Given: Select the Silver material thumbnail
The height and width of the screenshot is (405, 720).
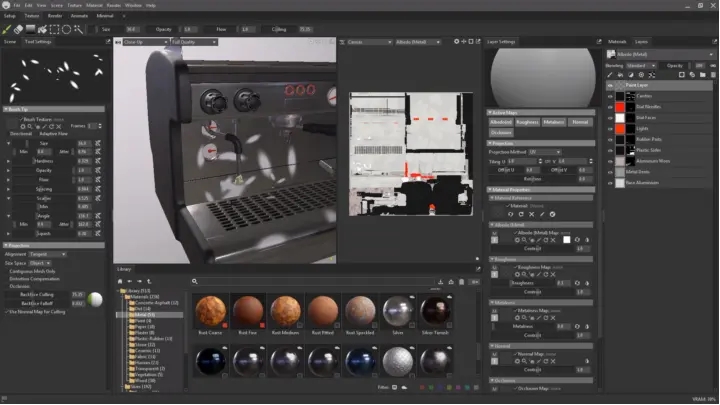Looking at the screenshot, I should [398, 311].
